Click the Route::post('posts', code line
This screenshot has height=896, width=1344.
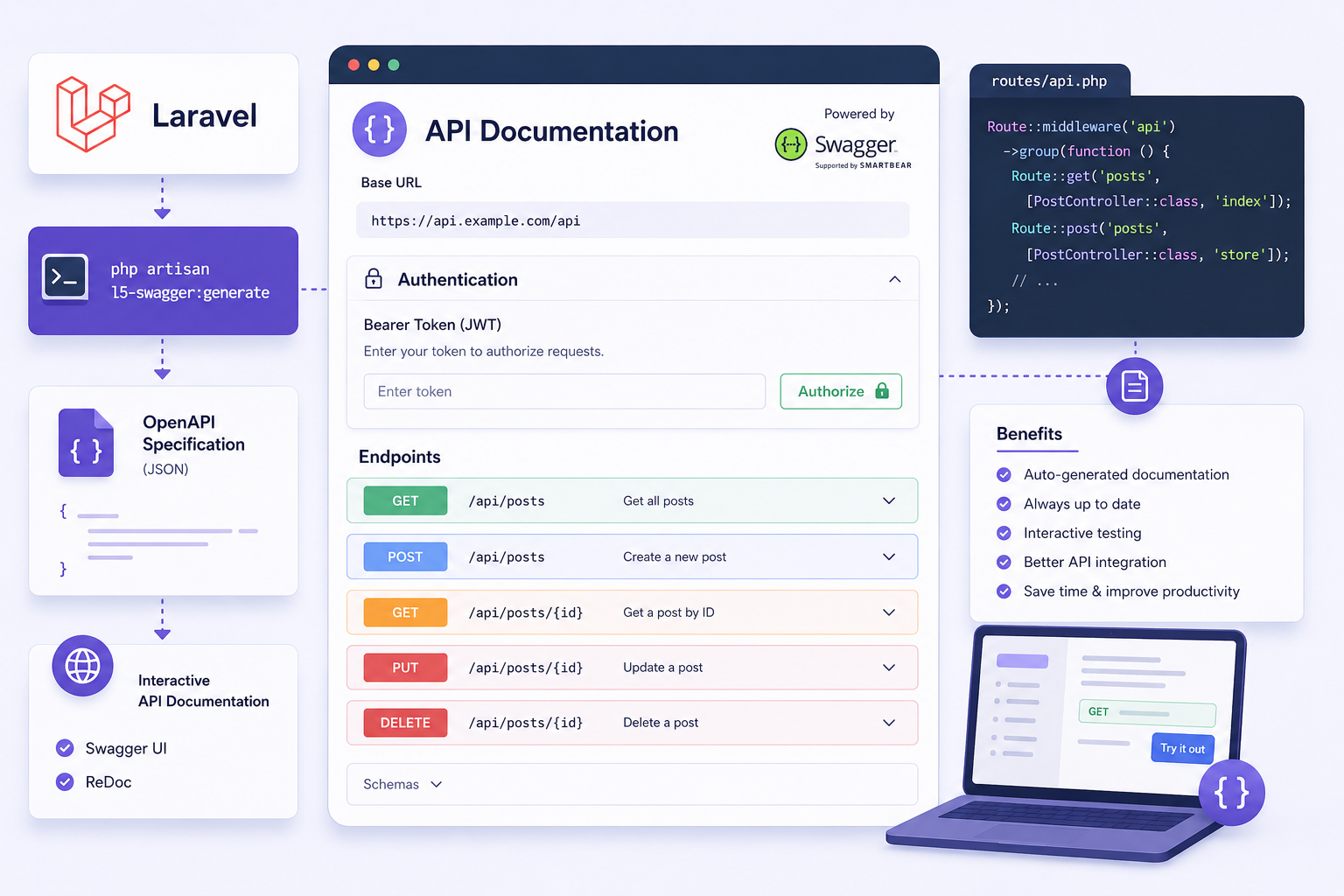[x=1089, y=228]
